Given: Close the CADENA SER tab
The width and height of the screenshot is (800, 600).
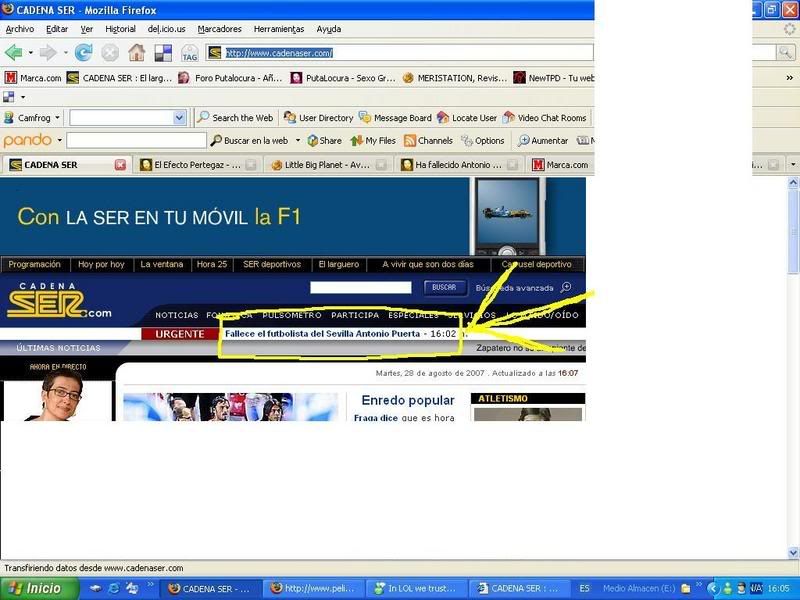Looking at the screenshot, I should (x=120, y=165).
